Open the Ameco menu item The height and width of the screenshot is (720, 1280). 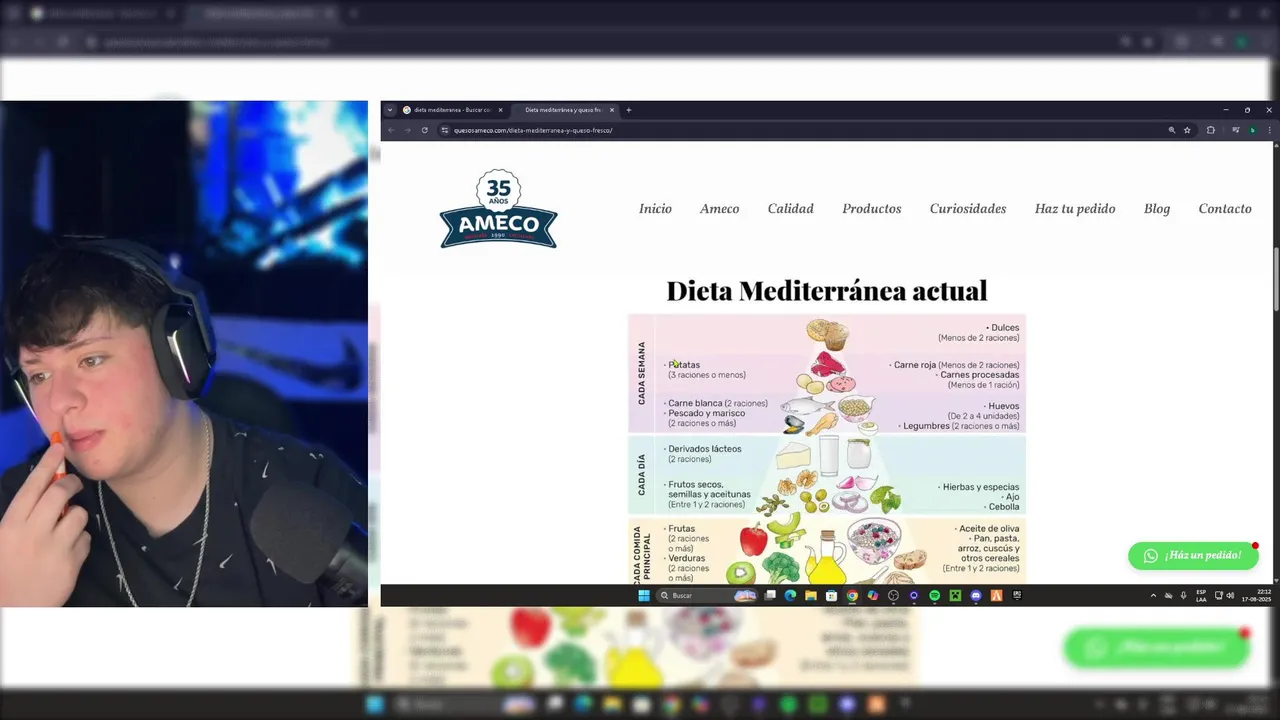click(719, 208)
